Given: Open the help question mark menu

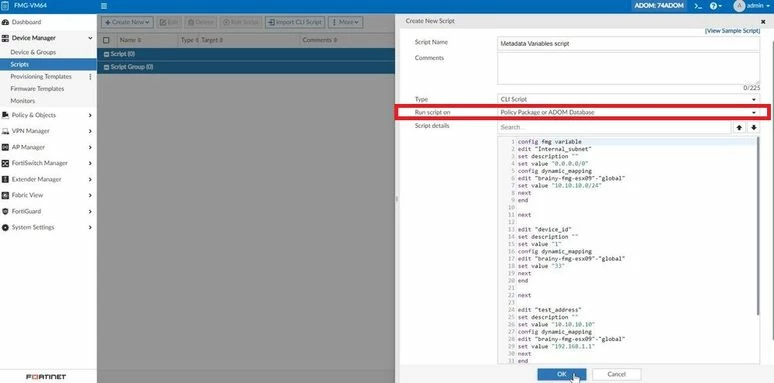Looking at the screenshot, I should click(715, 6).
